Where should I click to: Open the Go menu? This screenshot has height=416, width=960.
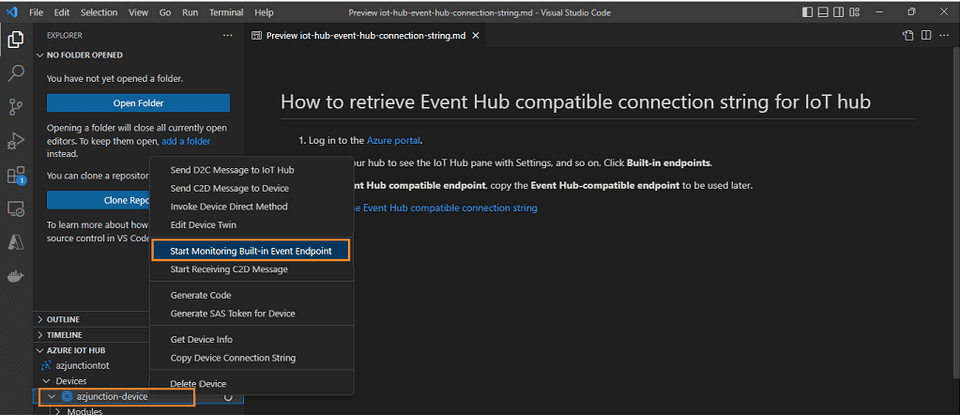coord(165,12)
